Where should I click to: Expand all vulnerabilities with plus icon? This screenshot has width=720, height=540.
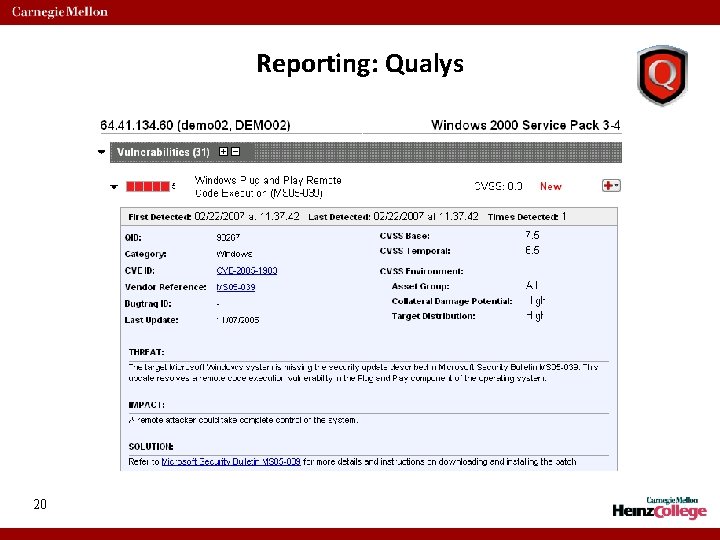click(x=224, y=152)
